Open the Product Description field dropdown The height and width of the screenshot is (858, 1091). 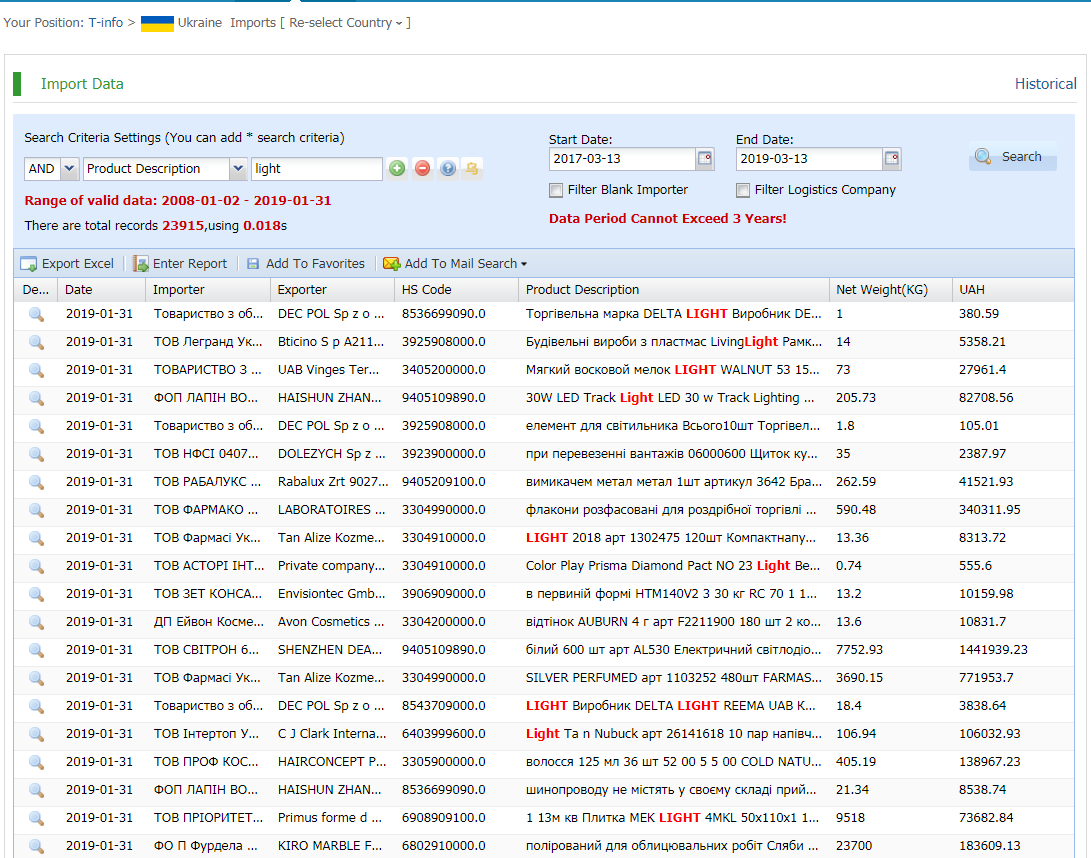pos(237,169)
